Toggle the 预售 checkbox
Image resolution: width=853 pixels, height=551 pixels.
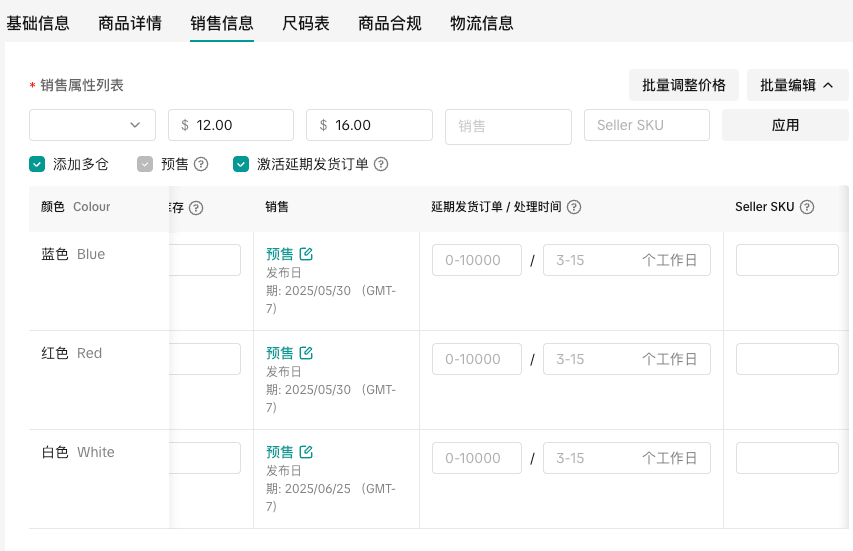pos(145,164)
